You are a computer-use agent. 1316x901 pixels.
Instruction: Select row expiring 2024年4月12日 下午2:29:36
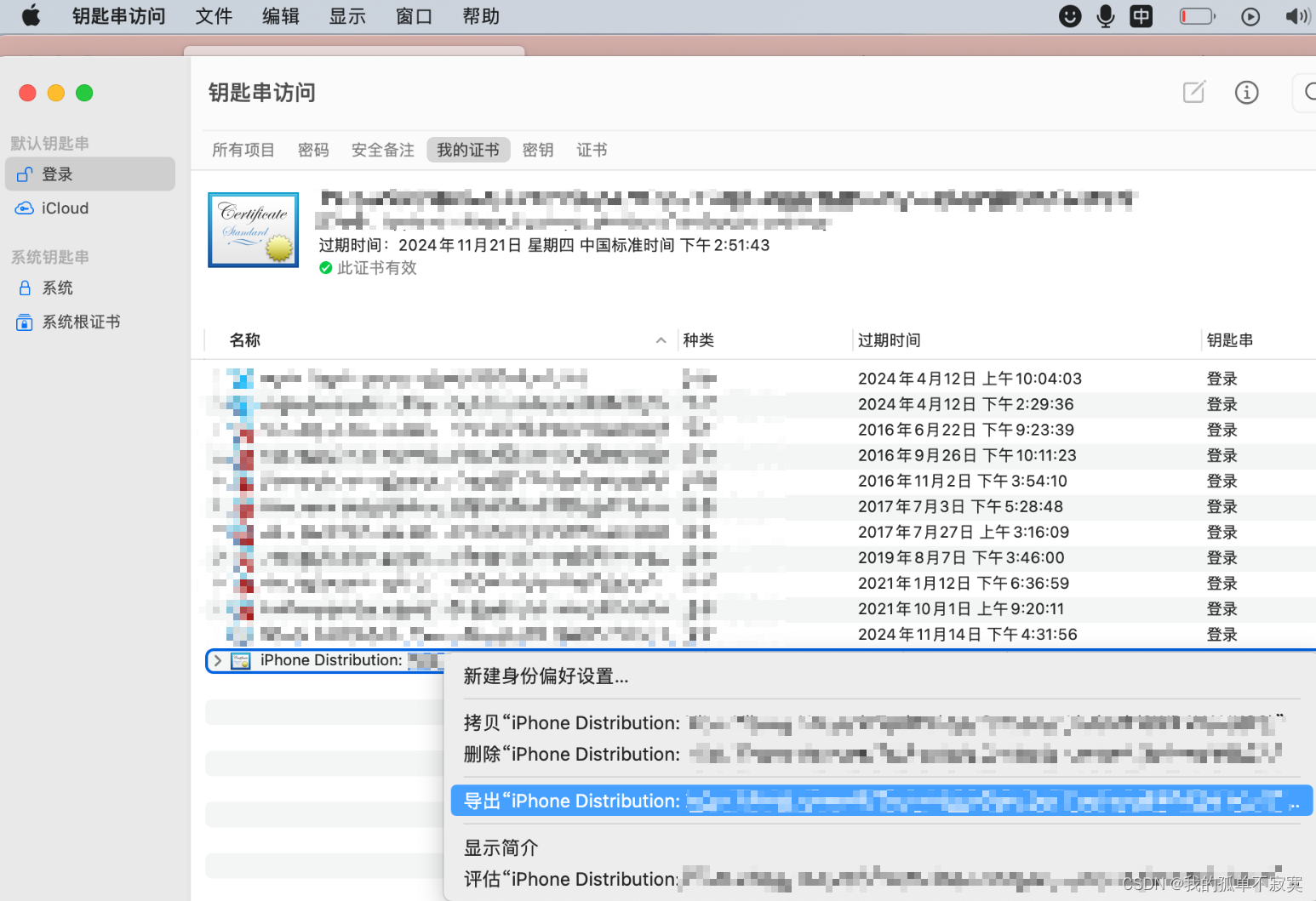[x=759, y=404]
